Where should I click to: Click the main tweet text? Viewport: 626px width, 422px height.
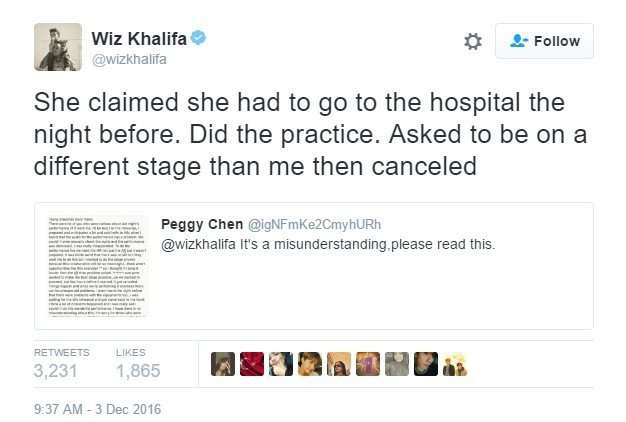click(300, 133)
